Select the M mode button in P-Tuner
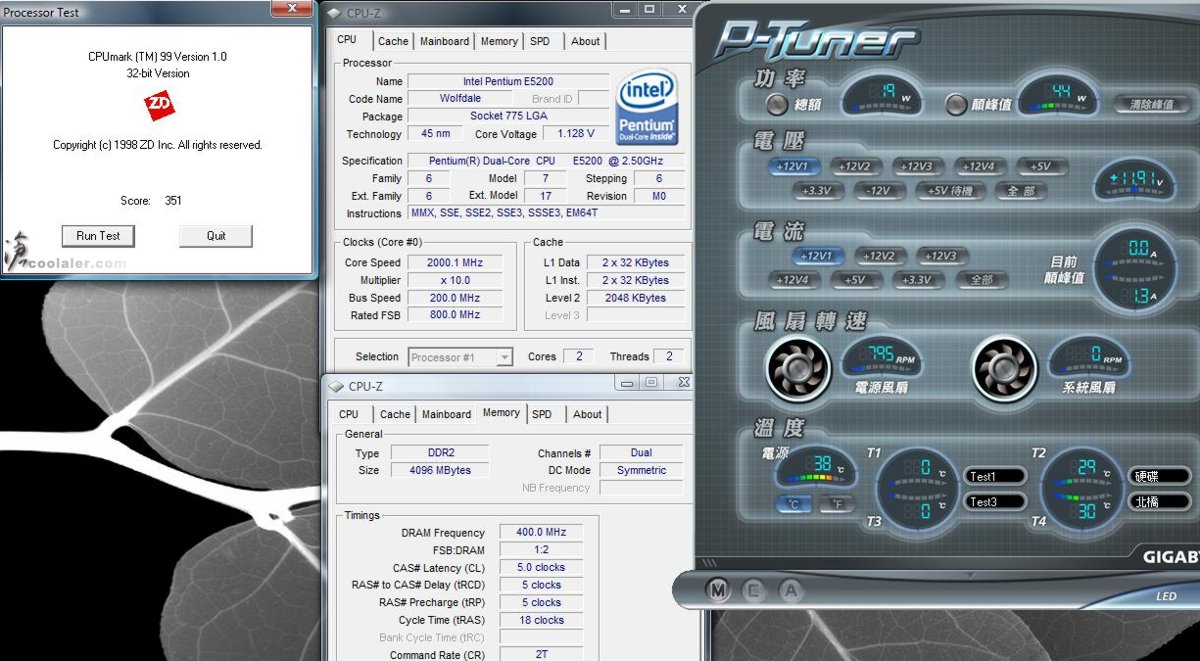Image resolution: width=1200 pixels, height=661 pixels. coord(717,590)
